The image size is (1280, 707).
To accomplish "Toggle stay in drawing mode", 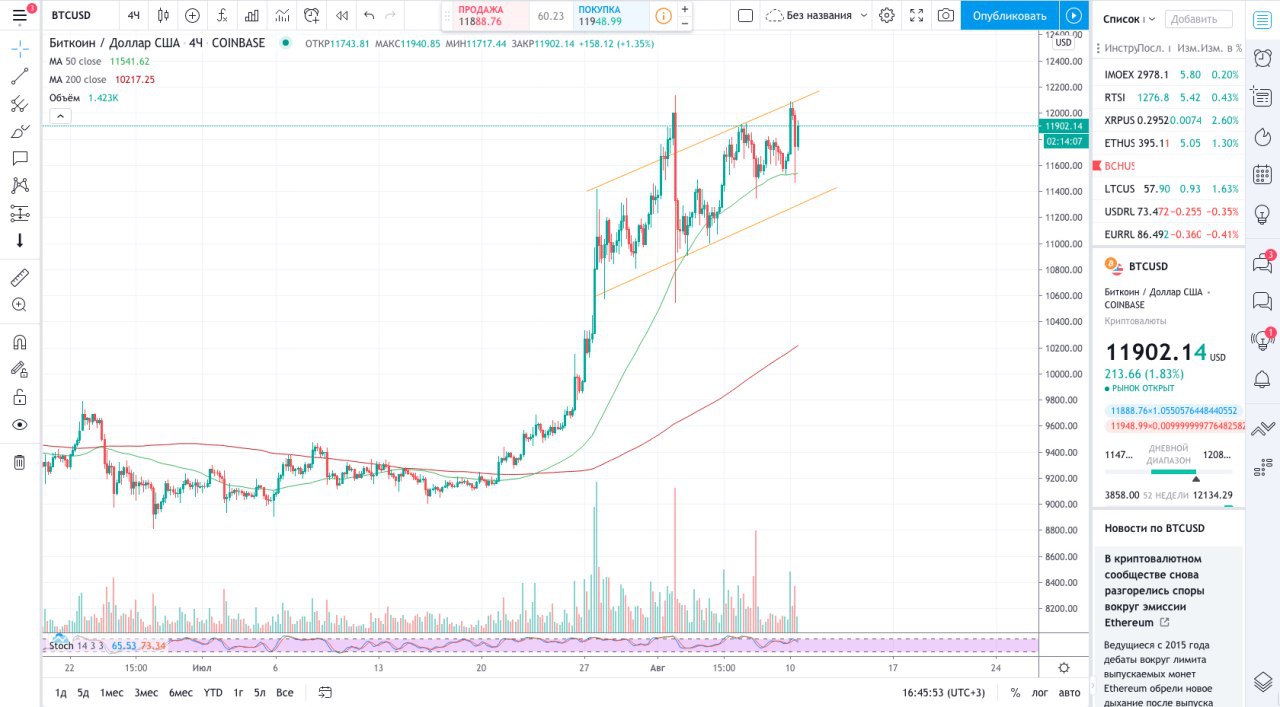I will point(19,369).
